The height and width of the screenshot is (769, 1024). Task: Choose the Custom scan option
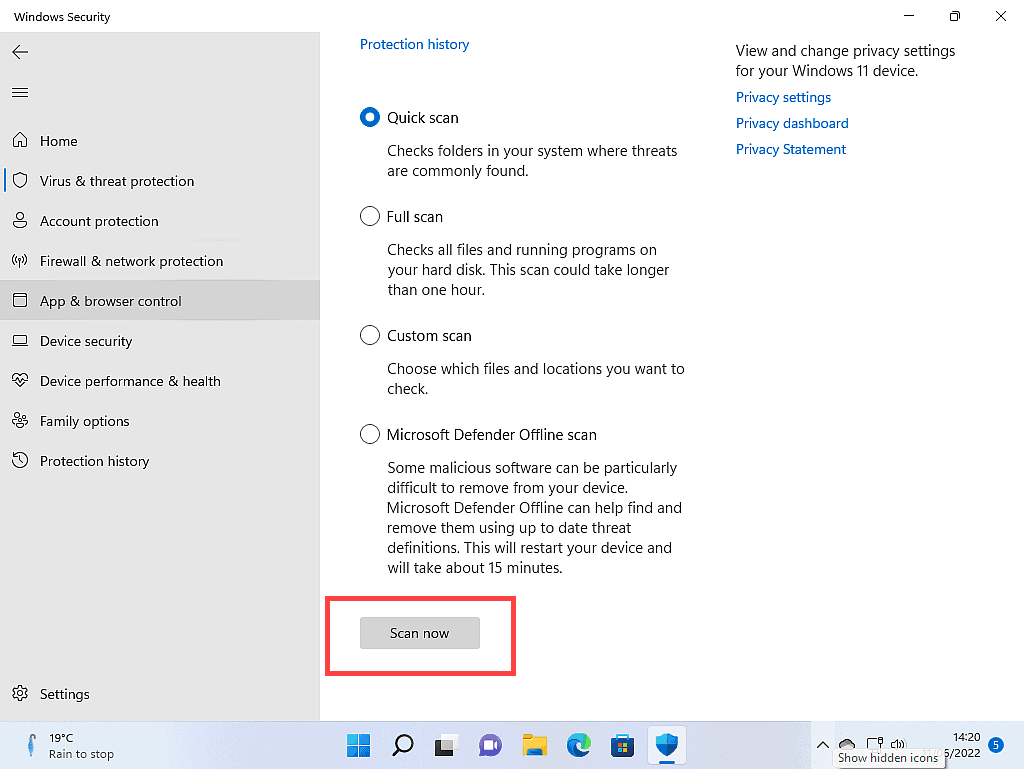(370, 335)
